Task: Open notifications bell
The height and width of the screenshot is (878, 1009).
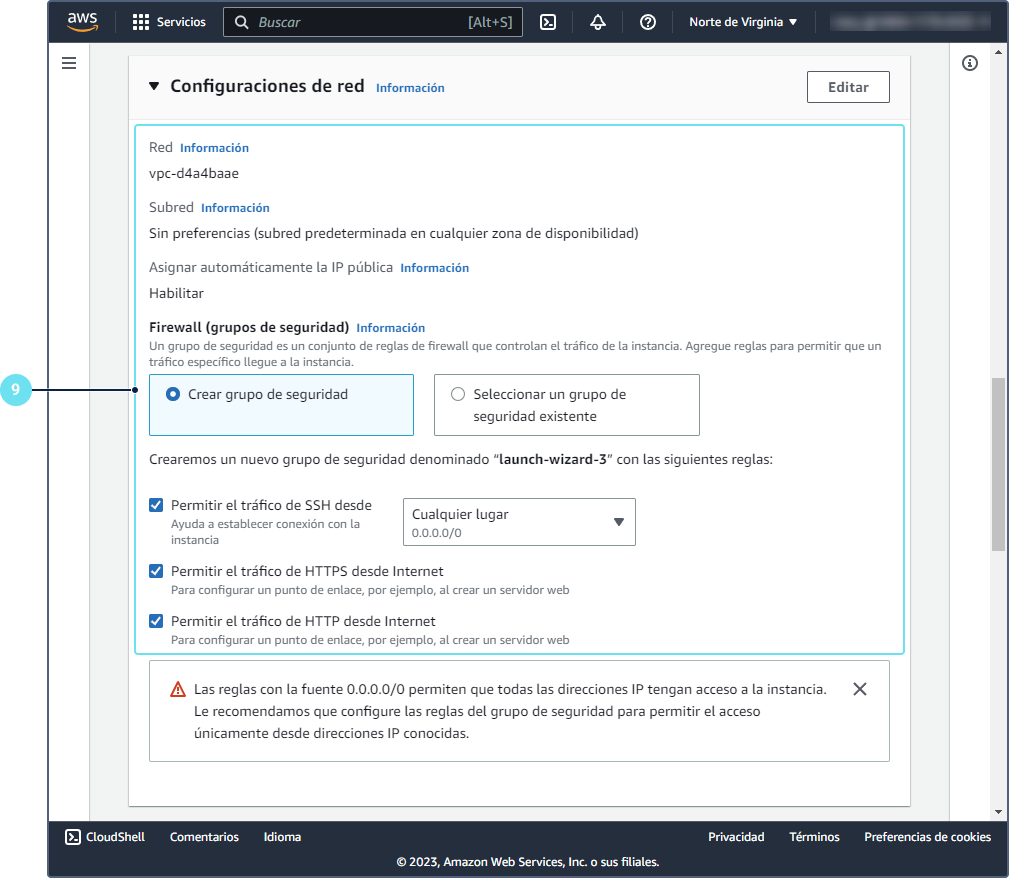Action: pyautogui.click(x=598, y=22)
